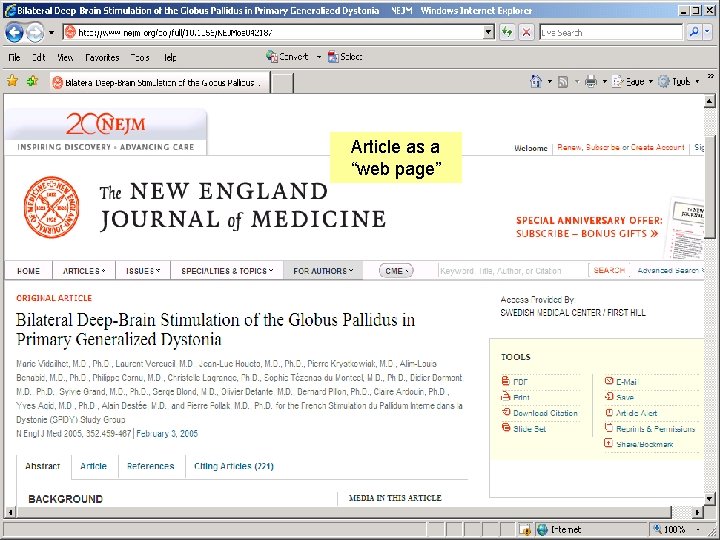Open the Advanced Search link
The width and height of the screenshot is (720, 540).
coord(669,270)
